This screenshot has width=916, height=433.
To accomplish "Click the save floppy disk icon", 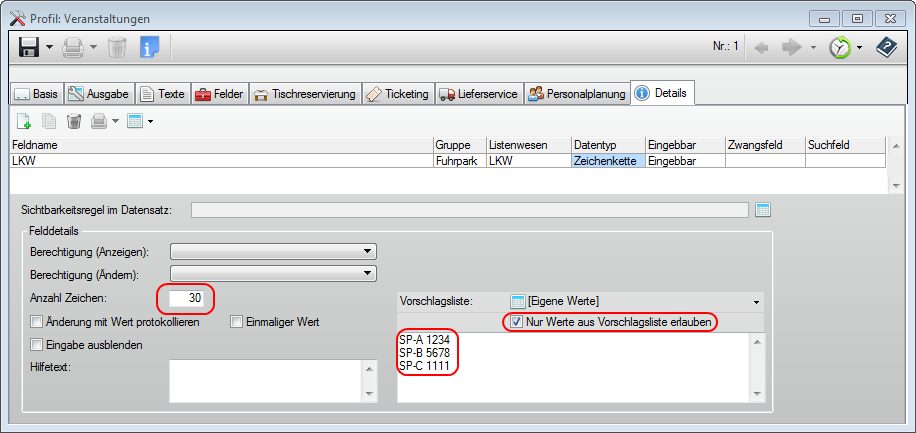I will [29, 47].
